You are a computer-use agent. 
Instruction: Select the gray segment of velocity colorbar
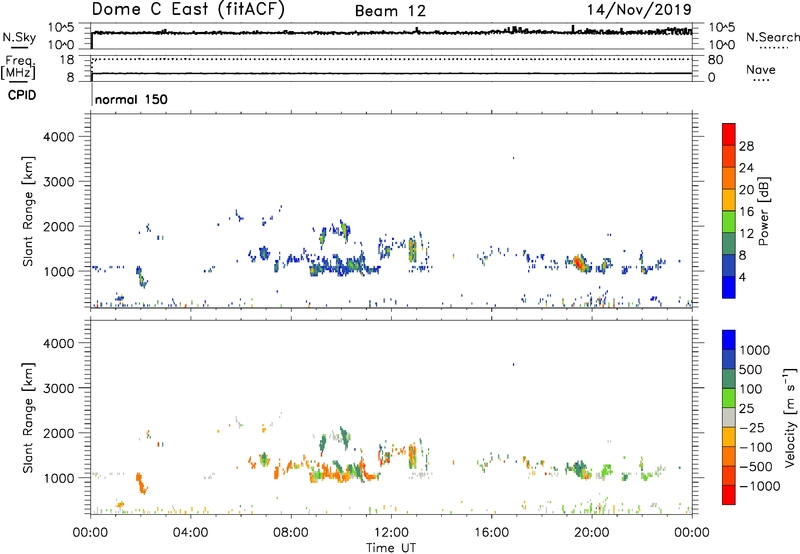[729, 417]
